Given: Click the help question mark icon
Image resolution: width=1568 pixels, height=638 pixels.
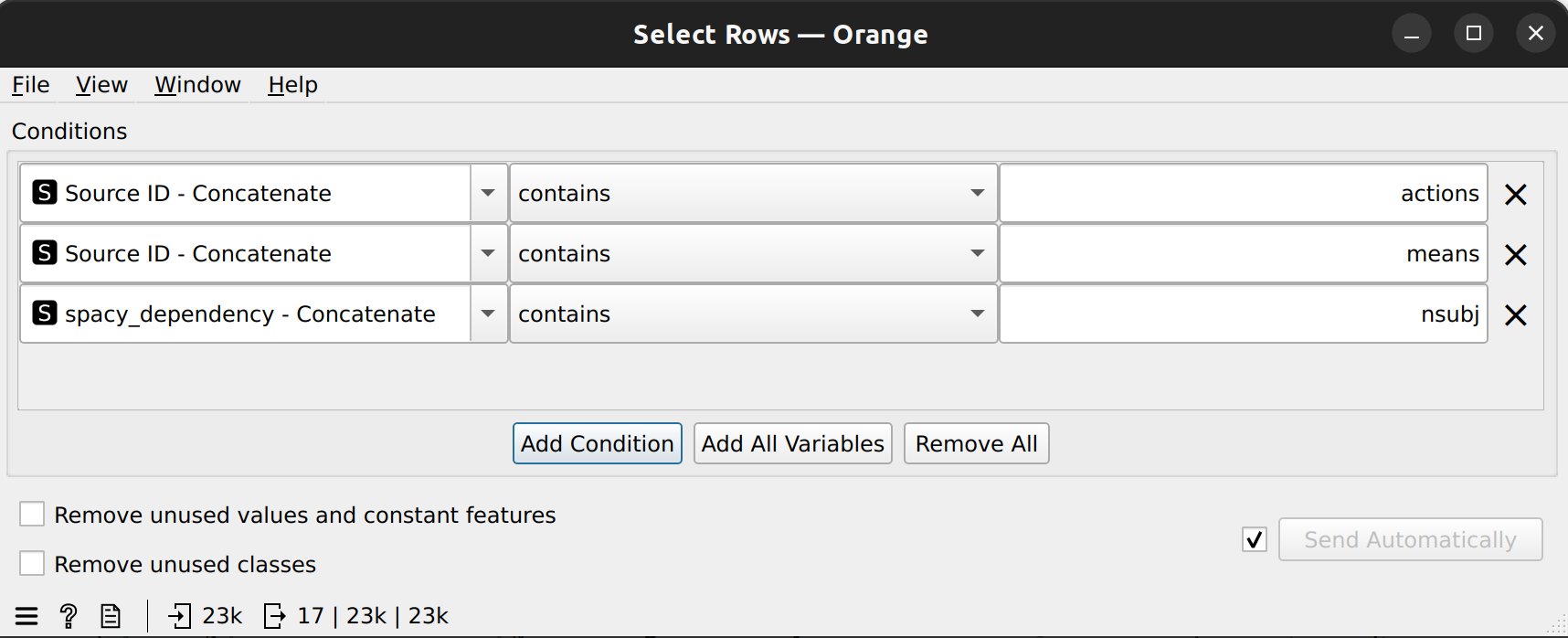Looking at the screenshot, I should point(69,616).
